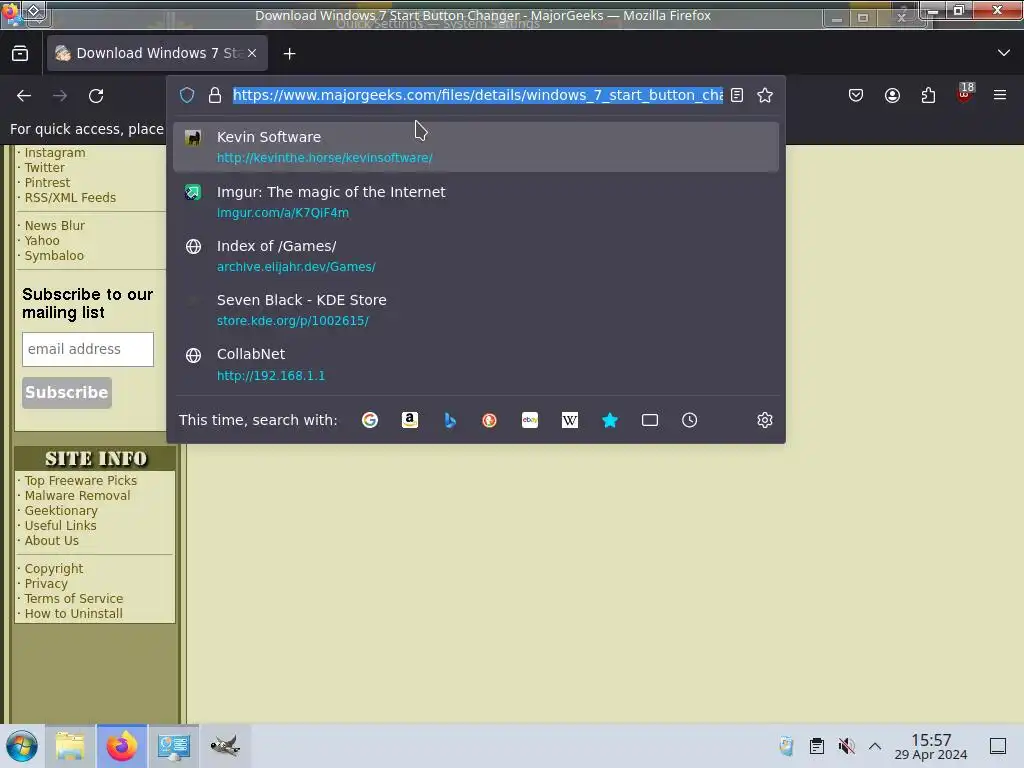Expand hidden system tray icons arrow
The width and height of the screenshot is (1024, 768).
875,746
